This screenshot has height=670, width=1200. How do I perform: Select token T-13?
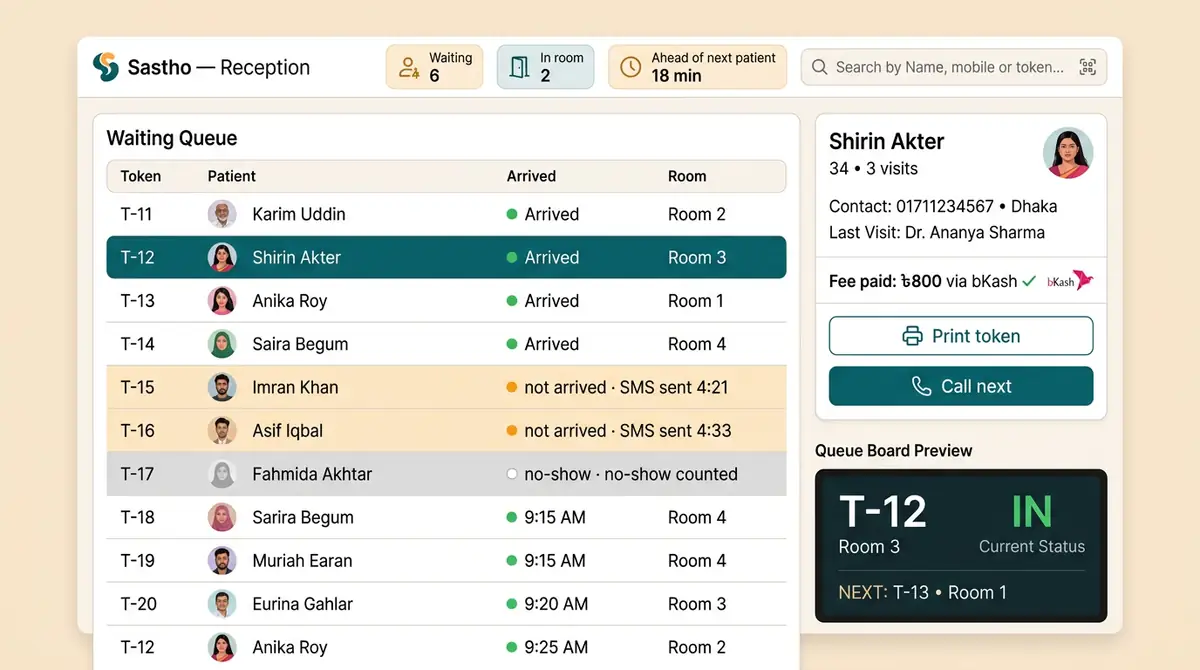click(x=138, y=301)
